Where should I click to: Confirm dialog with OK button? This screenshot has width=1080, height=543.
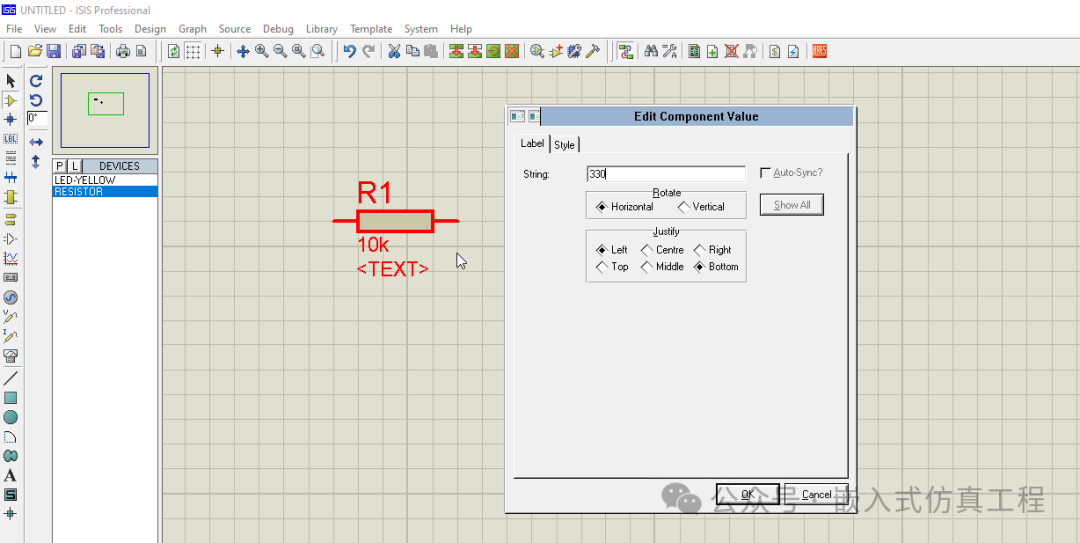pos(748,495)
